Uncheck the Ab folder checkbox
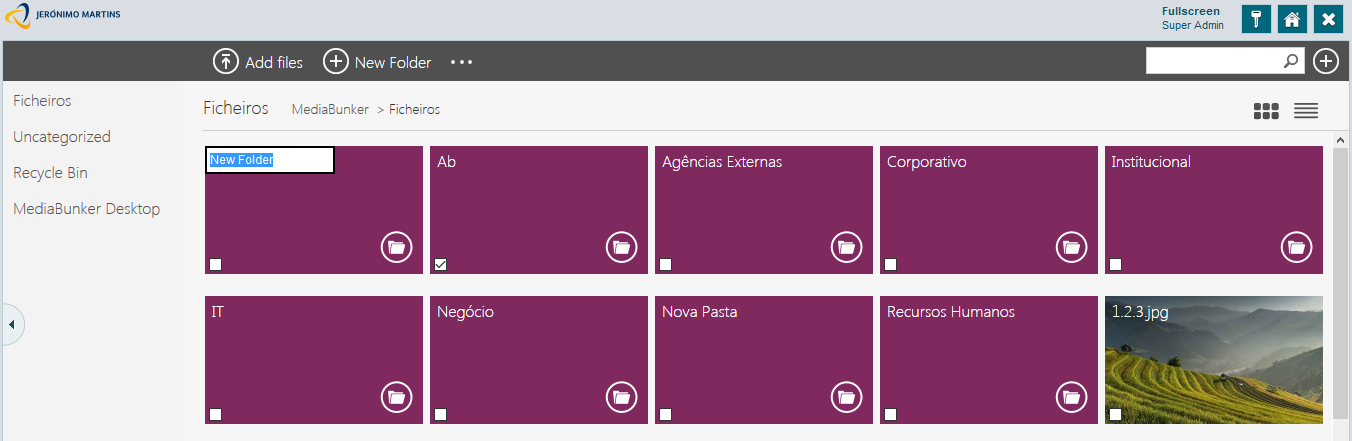The image size is (1352, 441). click(441, 264)
